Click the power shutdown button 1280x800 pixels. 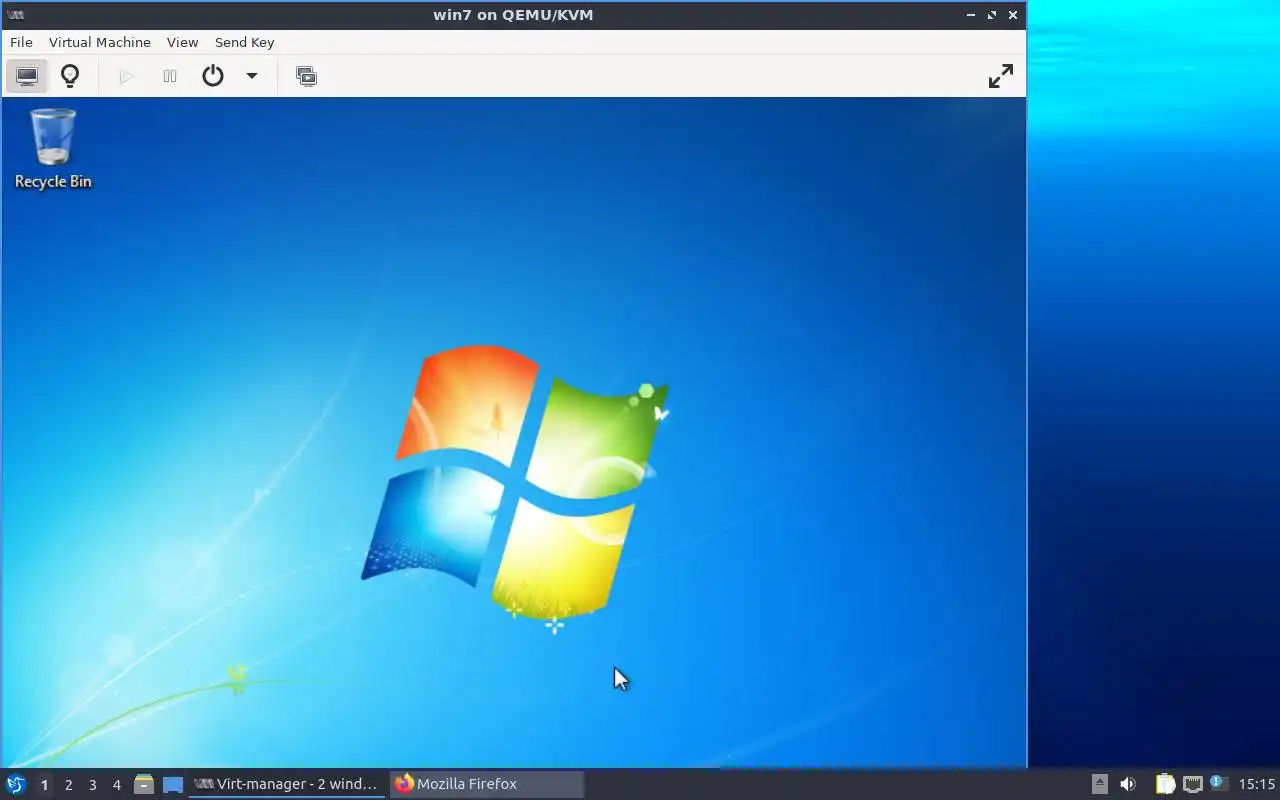point(213,76)
